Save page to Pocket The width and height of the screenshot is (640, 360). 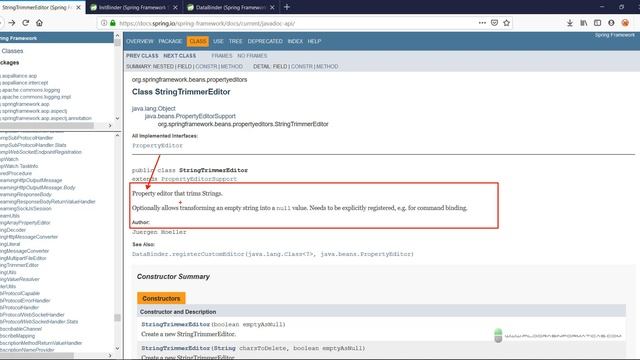[x=494, y=23]
